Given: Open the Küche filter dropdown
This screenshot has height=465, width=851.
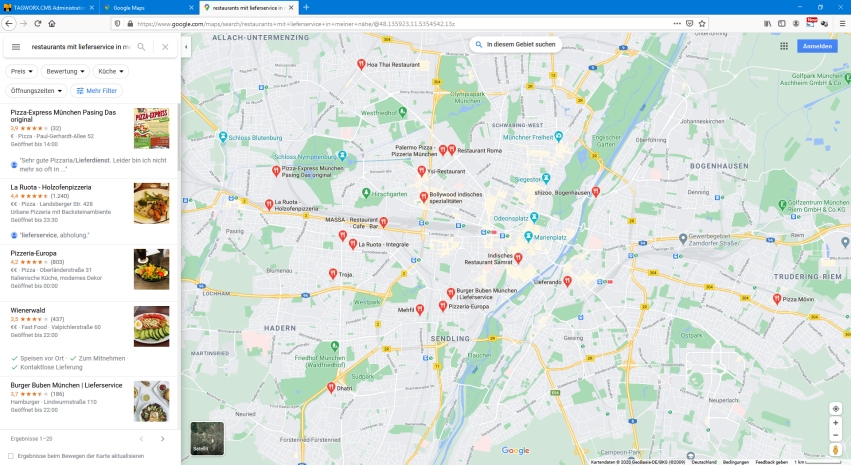Looking at the screenshot, I should pyautogui.click(x=110, y=71).
